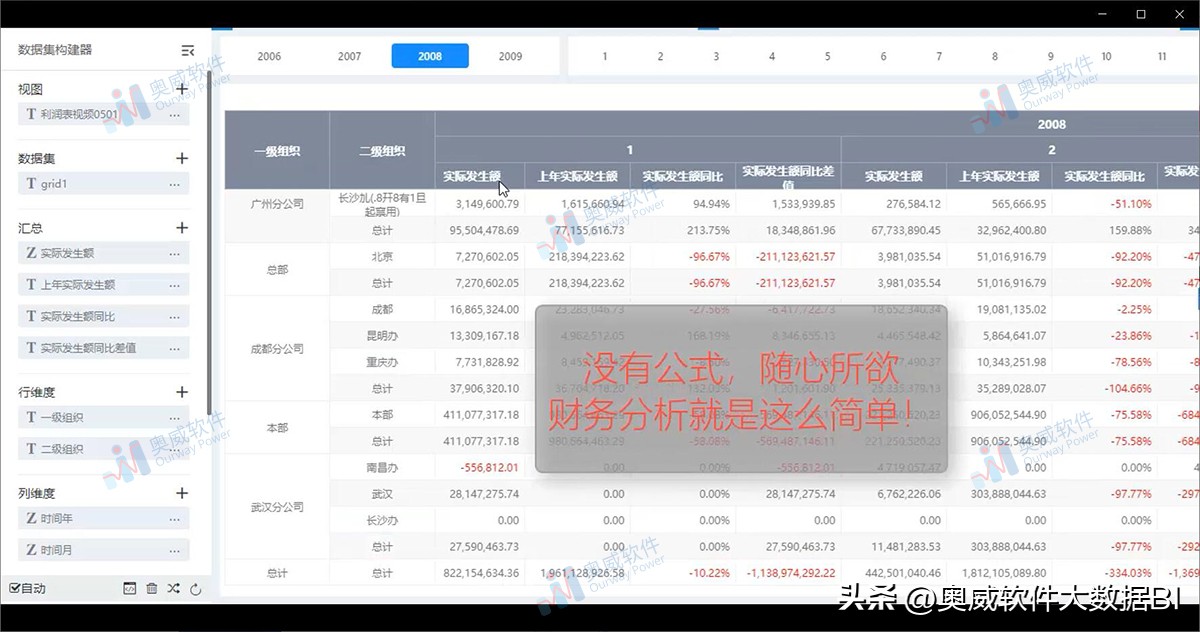Screen dimensions: 1200x632
Task: Add a summary field via 汇总 plus button
Action: tap(181, 227)
